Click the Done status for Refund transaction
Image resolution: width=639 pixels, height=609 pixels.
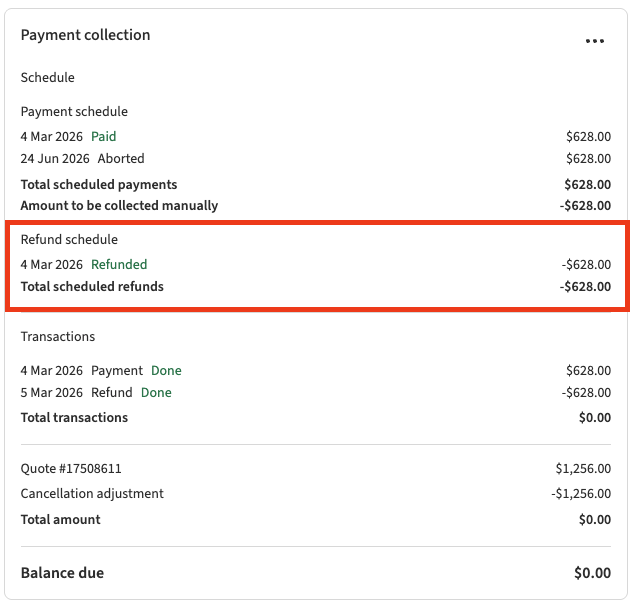[156, 393]
